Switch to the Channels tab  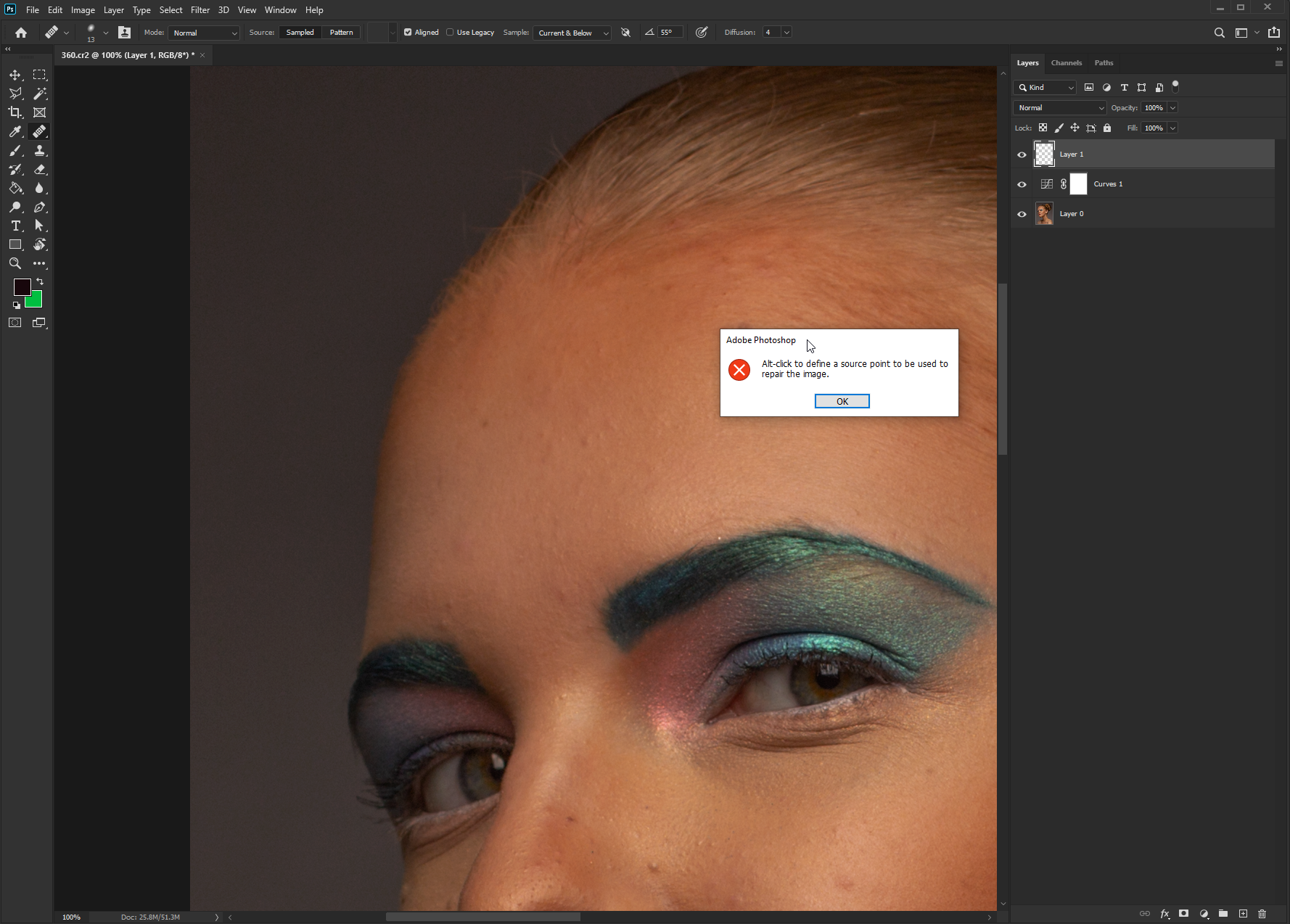point(1066,63)
